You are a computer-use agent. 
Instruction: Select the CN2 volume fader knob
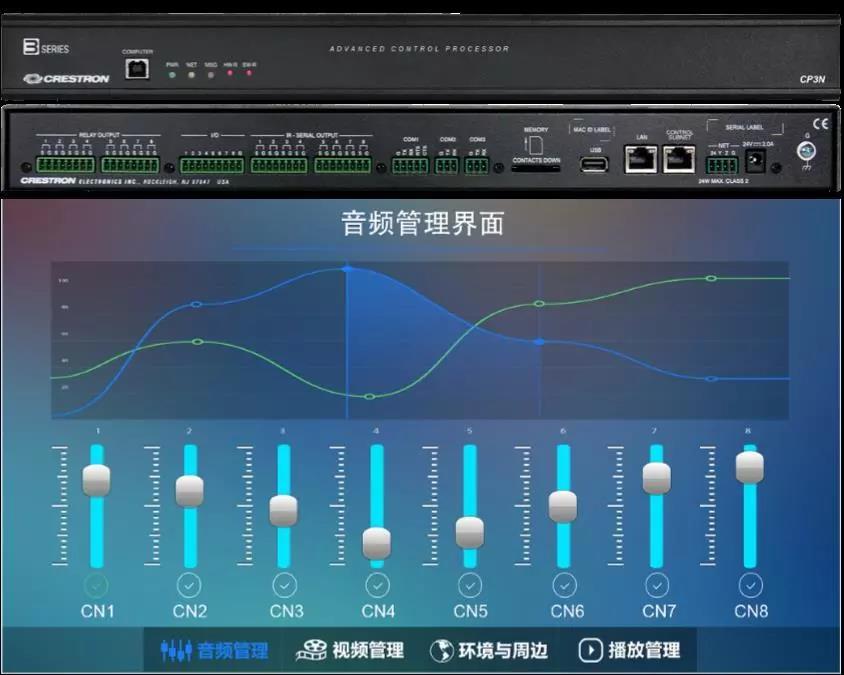click(189, 491)
